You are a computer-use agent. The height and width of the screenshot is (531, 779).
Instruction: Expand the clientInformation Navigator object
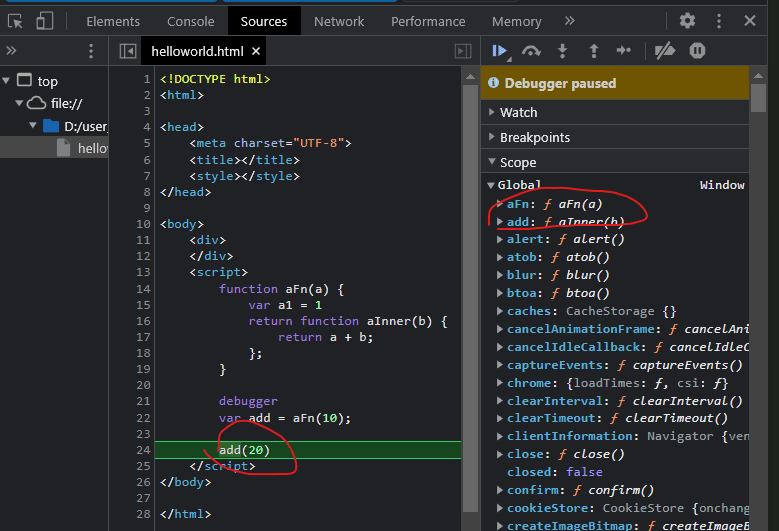point(501,437)
